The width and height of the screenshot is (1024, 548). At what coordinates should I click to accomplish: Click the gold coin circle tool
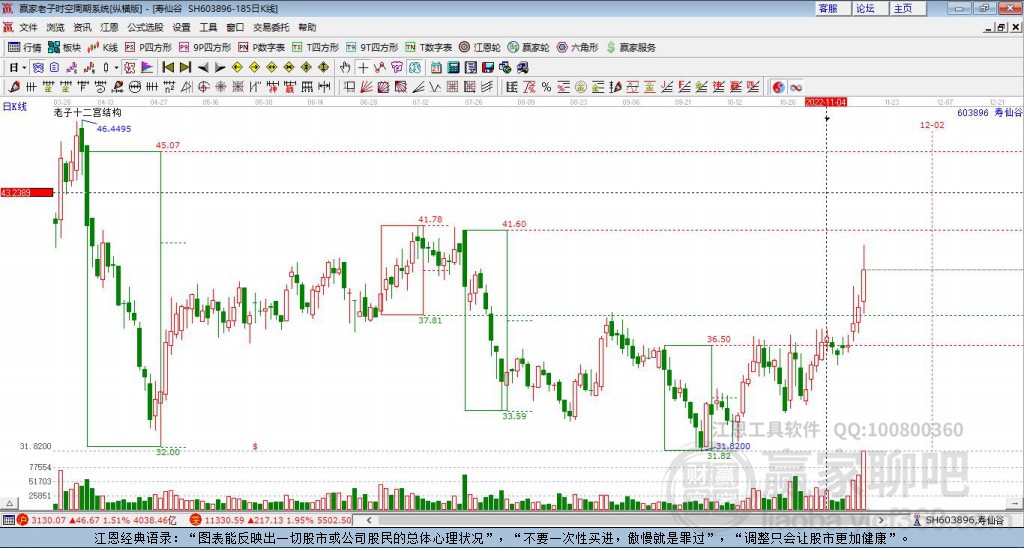click(580, 87)
